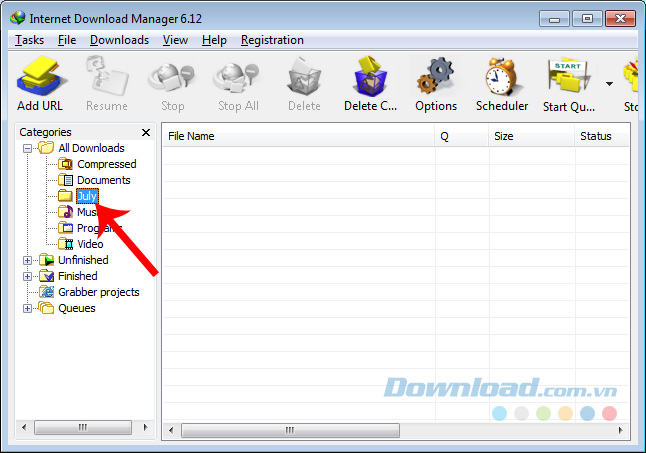Screen dimensions: 646x453
Task: Click the file list horizontal scrollbar thumb
Action: (x=290, y=430)
